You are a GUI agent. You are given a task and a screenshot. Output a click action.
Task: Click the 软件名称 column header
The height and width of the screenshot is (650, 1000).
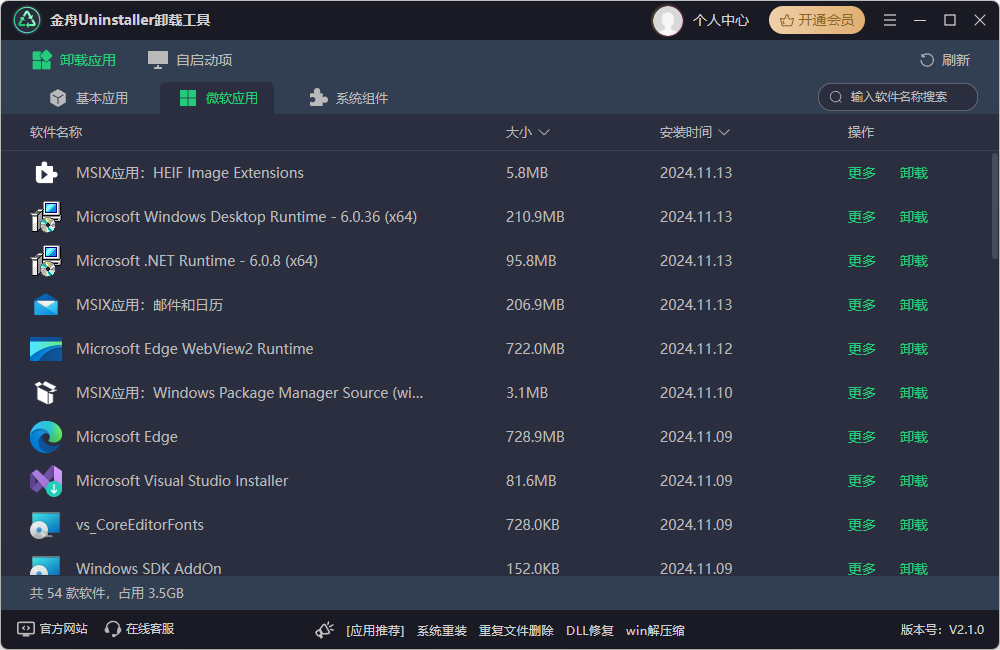[x=56, y=132]
